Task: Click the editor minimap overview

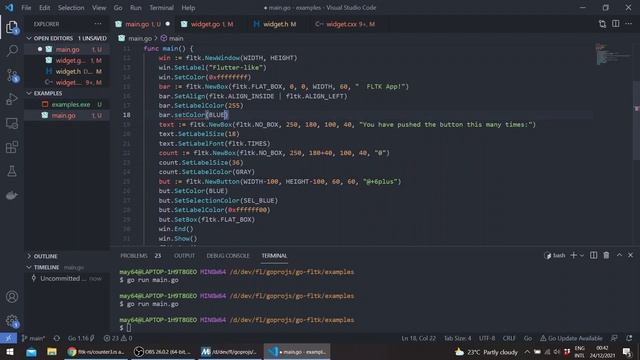Action: pos(612,53)
